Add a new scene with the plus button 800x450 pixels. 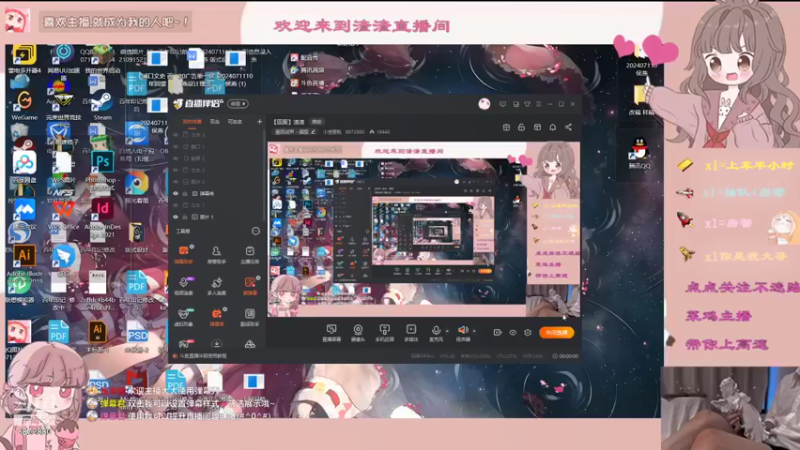[259, 121]
